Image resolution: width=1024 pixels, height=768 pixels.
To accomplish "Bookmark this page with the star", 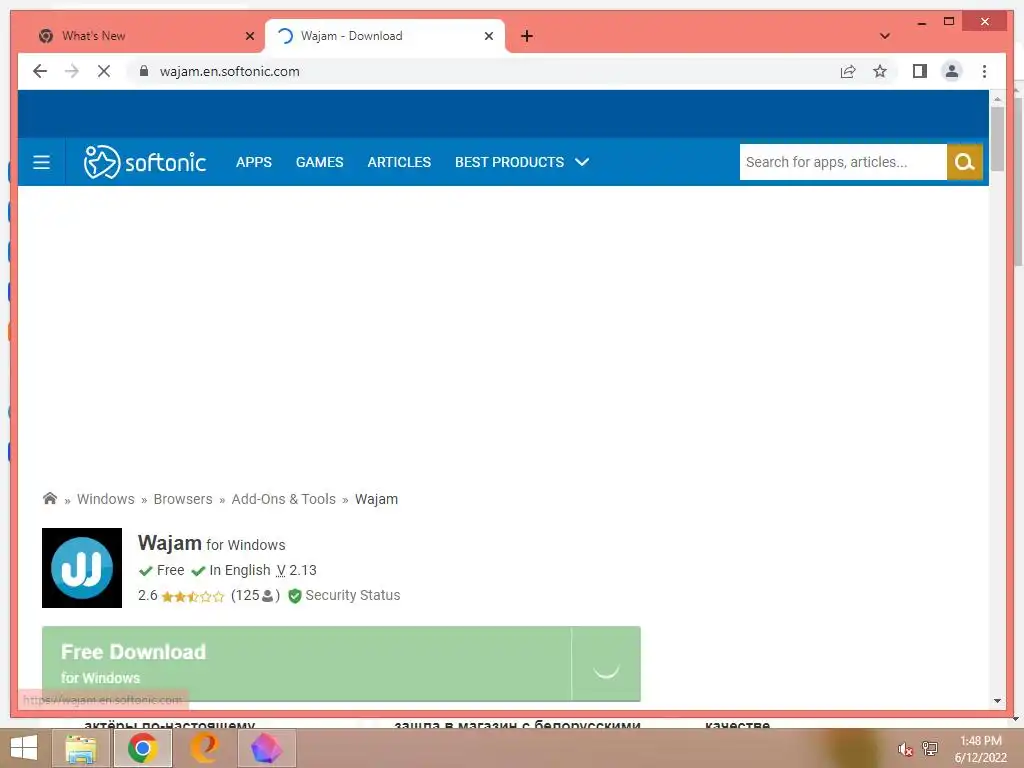I will [880, 71].
